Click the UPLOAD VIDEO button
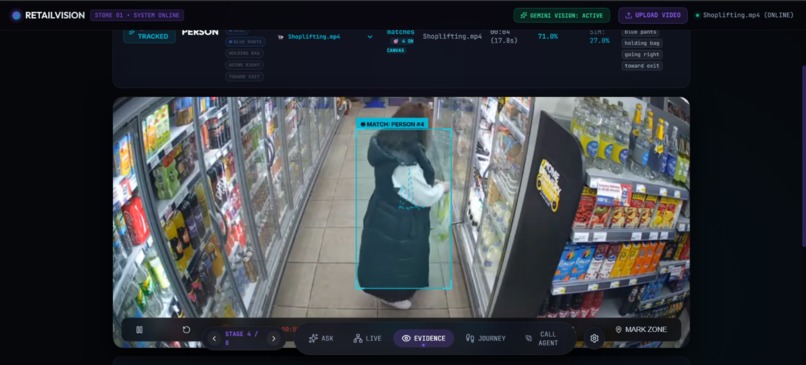This screenshot has width=806, height=365. point(653,15)
